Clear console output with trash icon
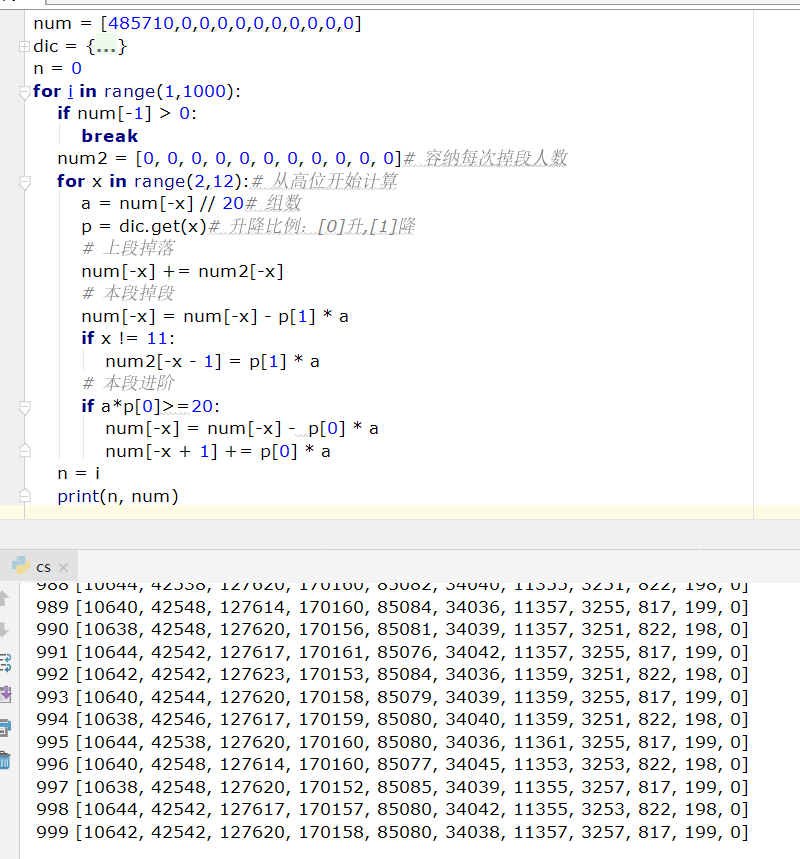The height and width of the screenshot is (859, 800). coord(5,760)
